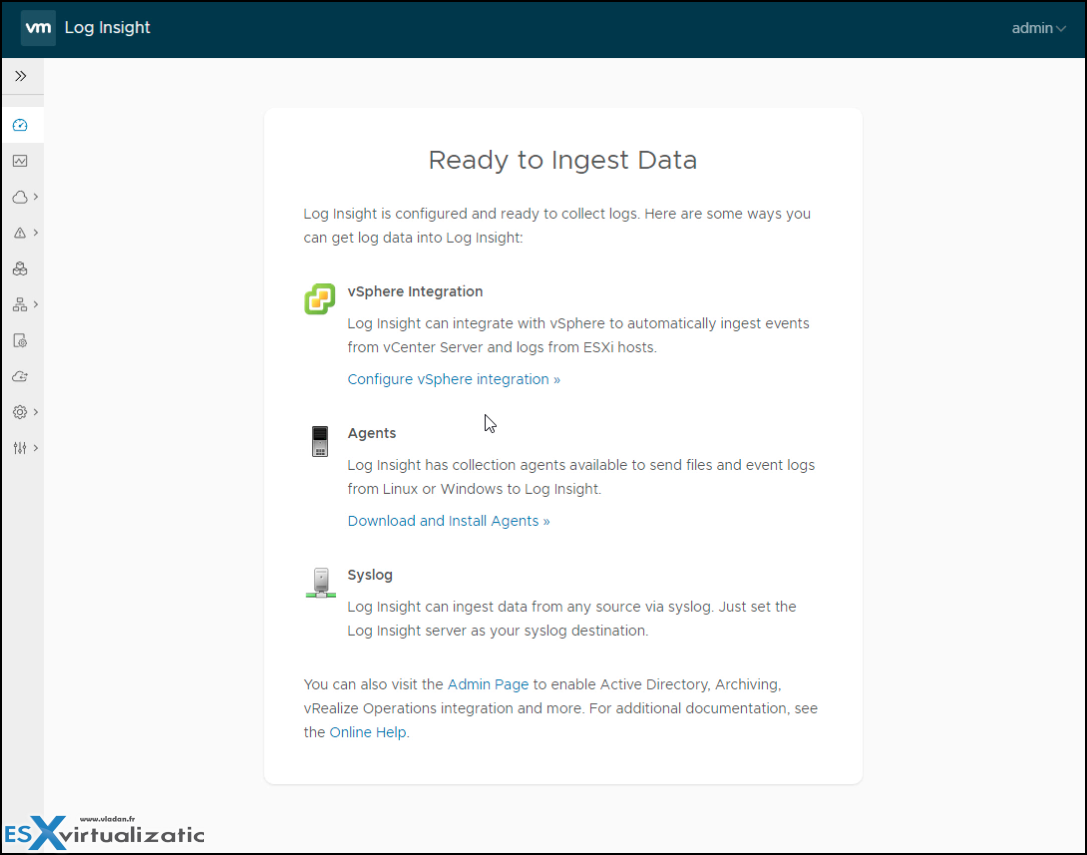This screenshot has width=1087, height=855.
Task: Click the Ready to Ingest Data title
Action: coord(563,160)
